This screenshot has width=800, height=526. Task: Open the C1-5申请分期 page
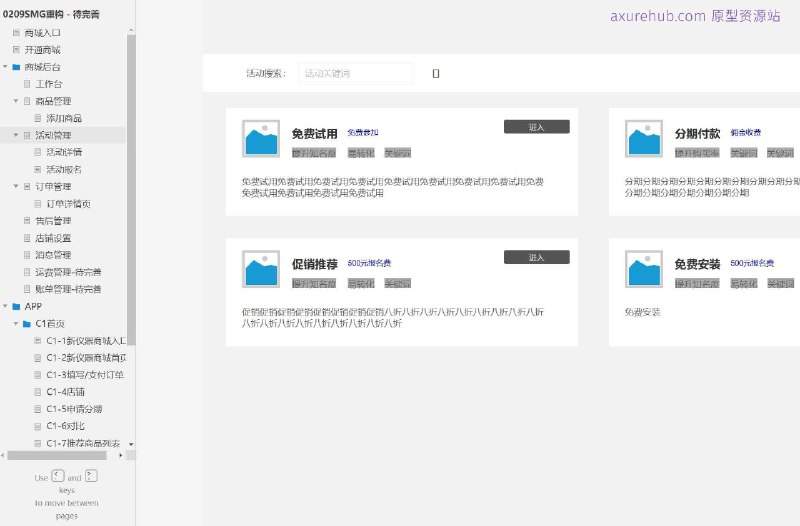click(74, 409)
